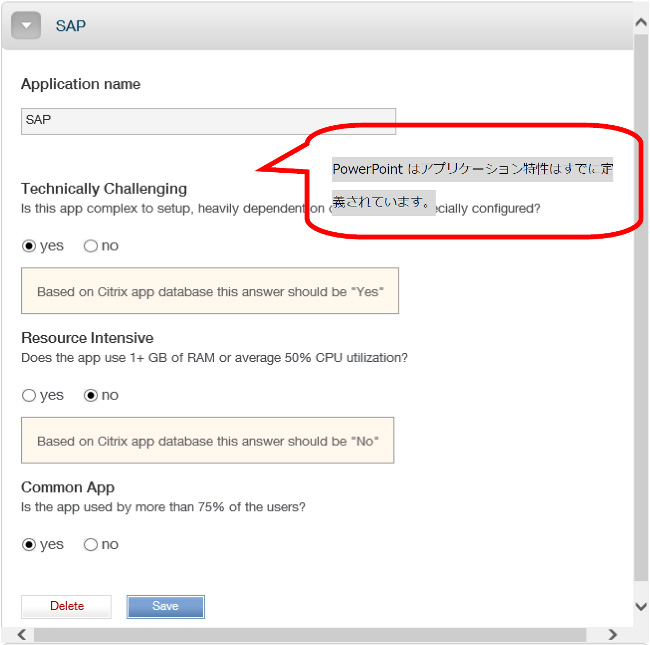The height and width of the screenshot is (645, 650).
Task: Click the 75% of the users question
Action: [163, 507]
